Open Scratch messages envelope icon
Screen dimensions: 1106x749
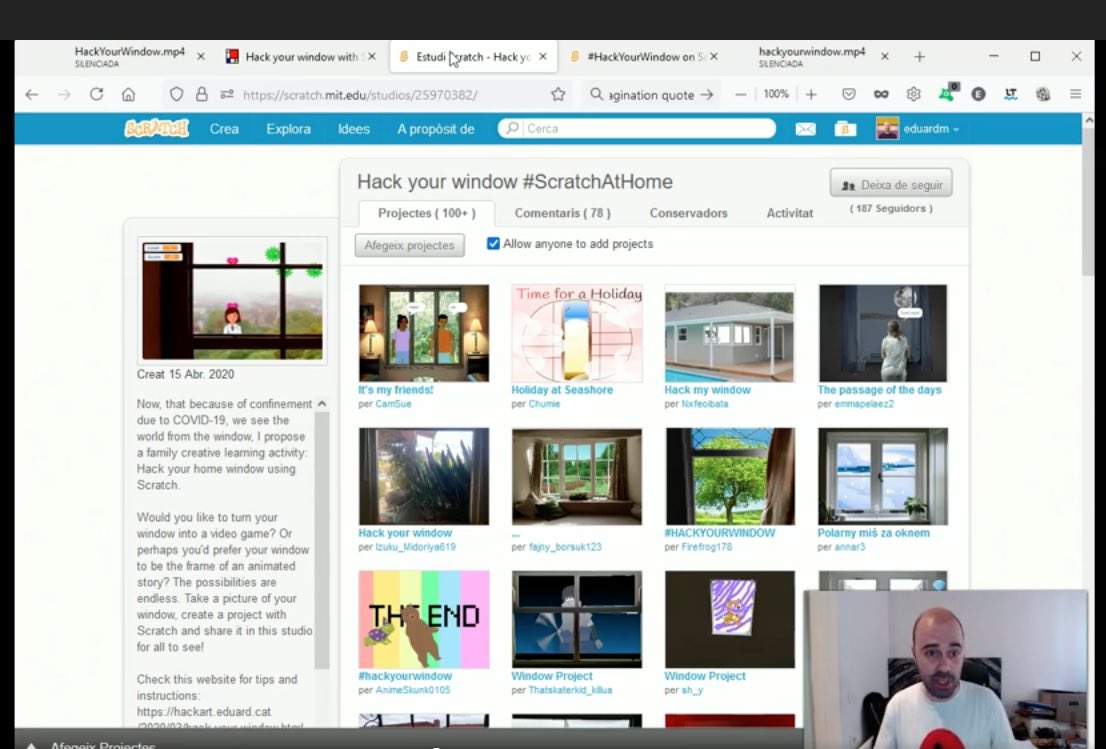tap(806, 129)
